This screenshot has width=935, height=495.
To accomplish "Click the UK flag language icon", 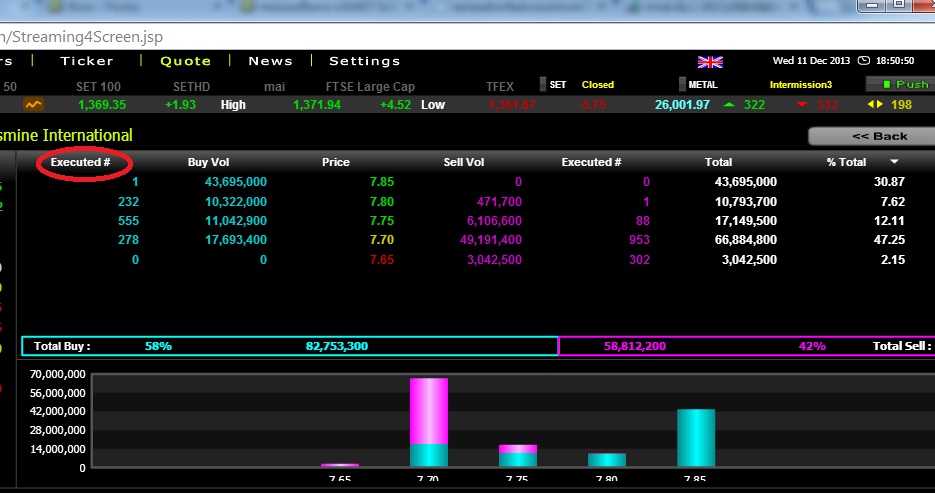I will pyautogui.click(x=710, y=61).
